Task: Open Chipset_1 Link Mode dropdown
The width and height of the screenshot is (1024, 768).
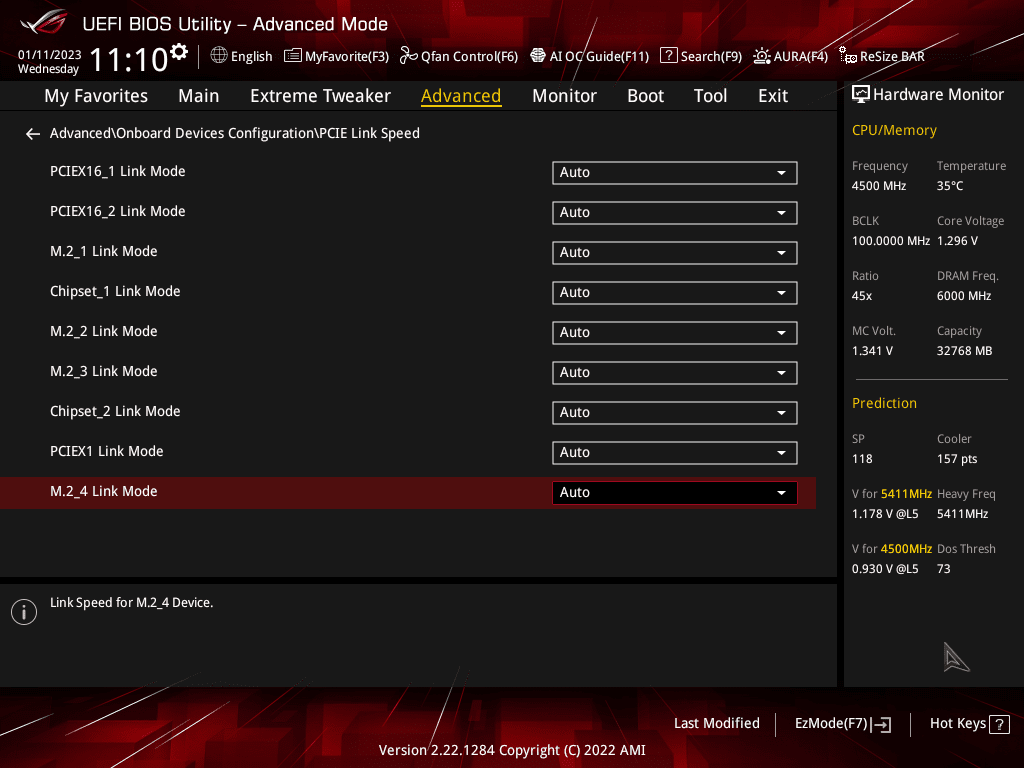Action: [x=675, y=293]
